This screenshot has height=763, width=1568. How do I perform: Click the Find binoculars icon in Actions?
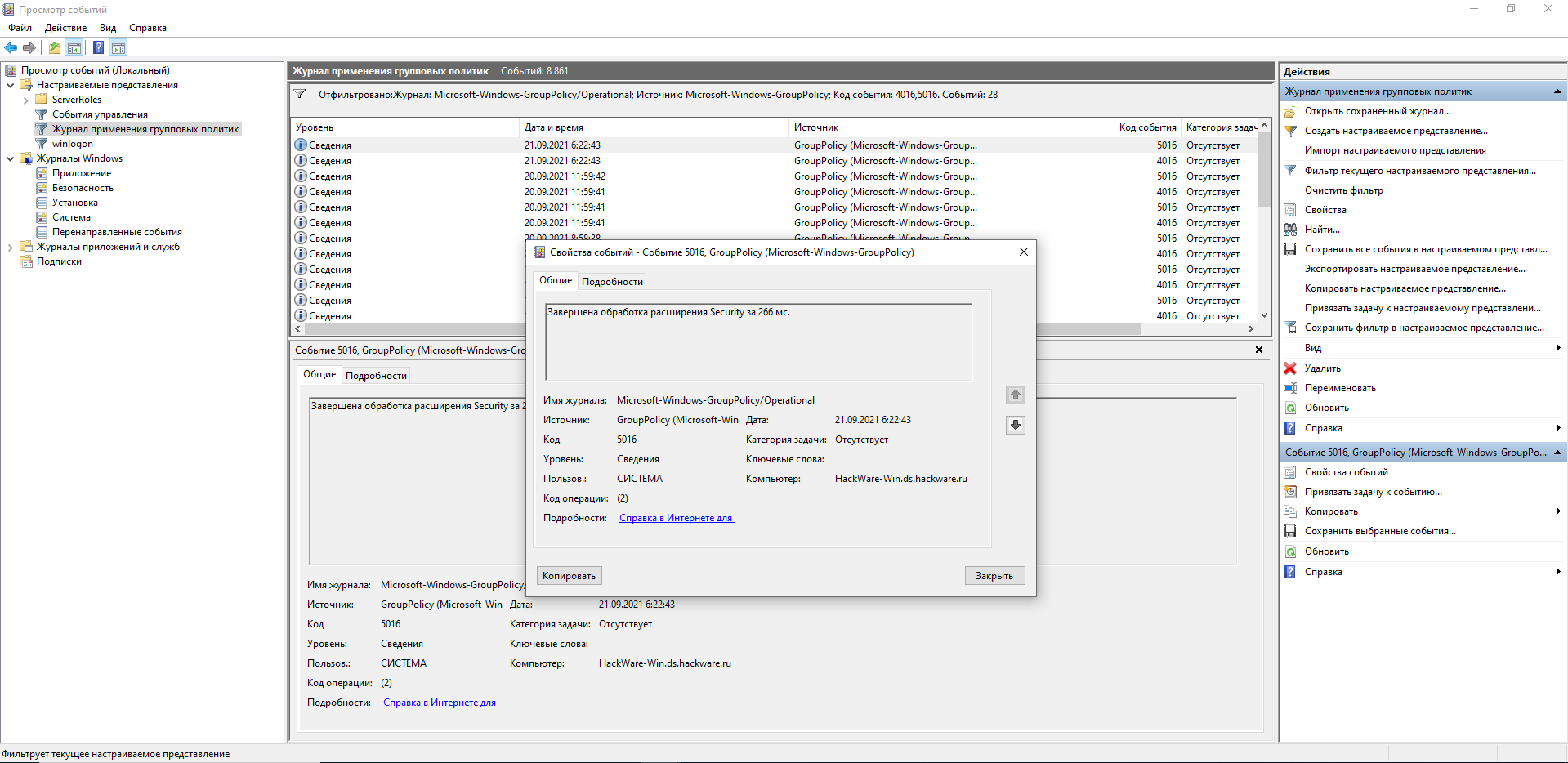pos(1290,230)
